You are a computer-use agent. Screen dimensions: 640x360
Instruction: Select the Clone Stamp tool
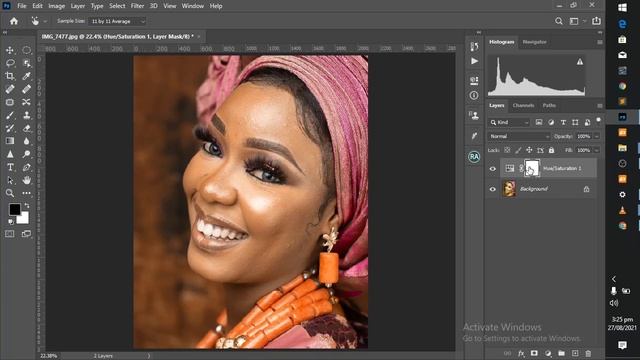coord(27,115)
